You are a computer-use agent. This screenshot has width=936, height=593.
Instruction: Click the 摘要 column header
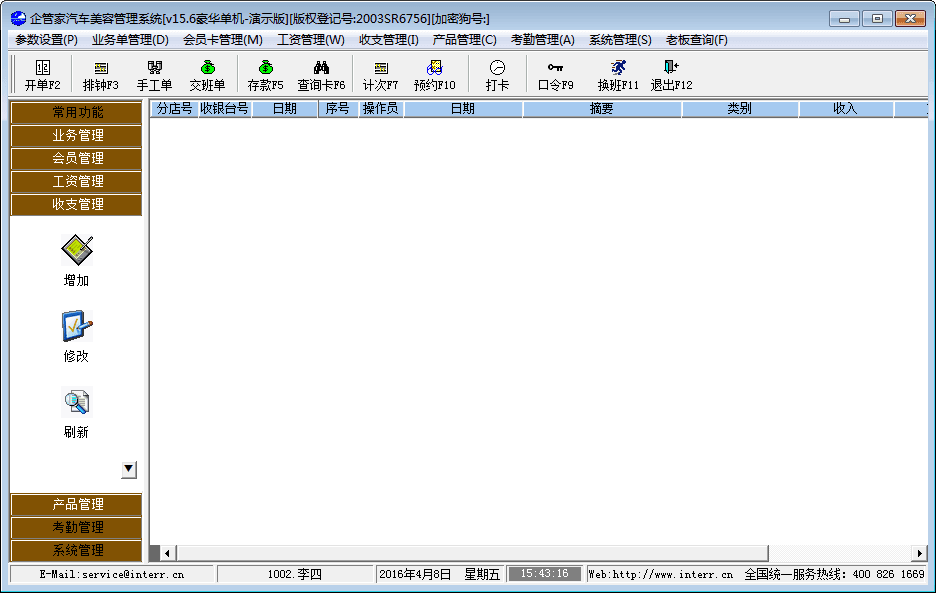tap(601, 109)
